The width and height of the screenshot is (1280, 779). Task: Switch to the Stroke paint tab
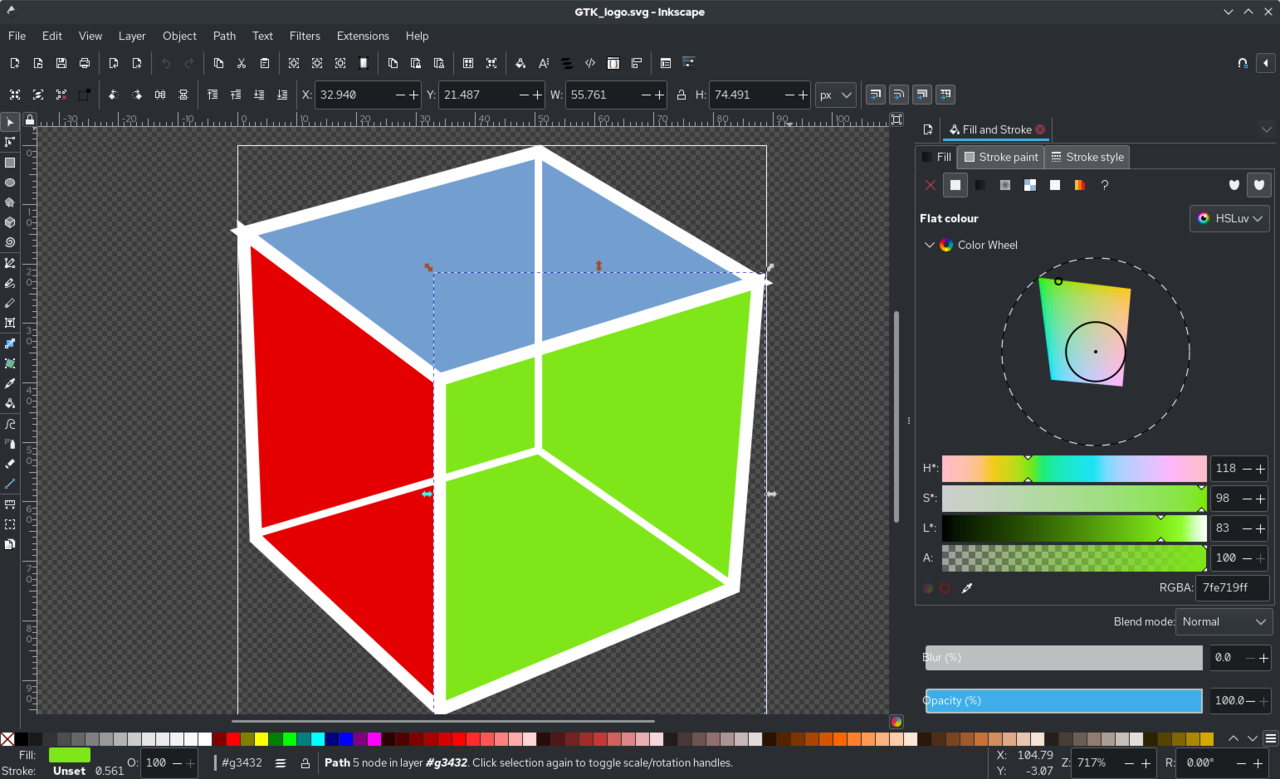pyautogui.click(x=1000, y=157)
